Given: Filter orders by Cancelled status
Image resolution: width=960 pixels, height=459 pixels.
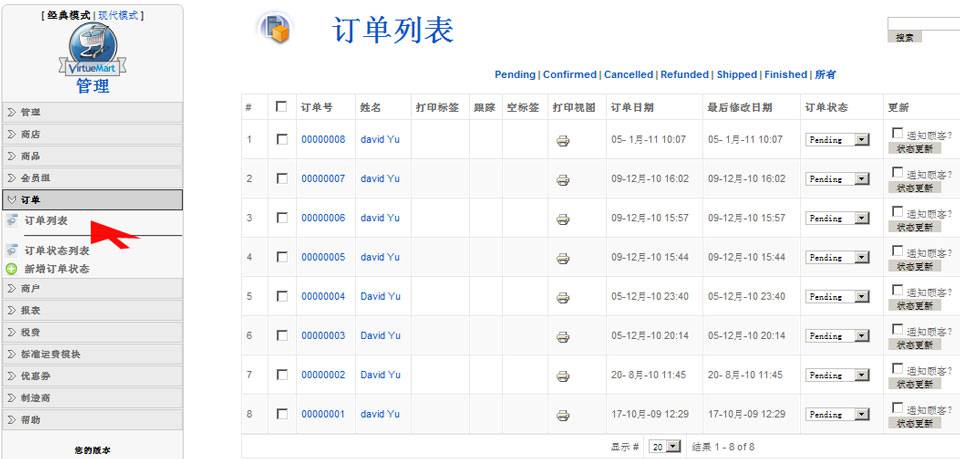Looking at the screenshot, I should [628, 75].
